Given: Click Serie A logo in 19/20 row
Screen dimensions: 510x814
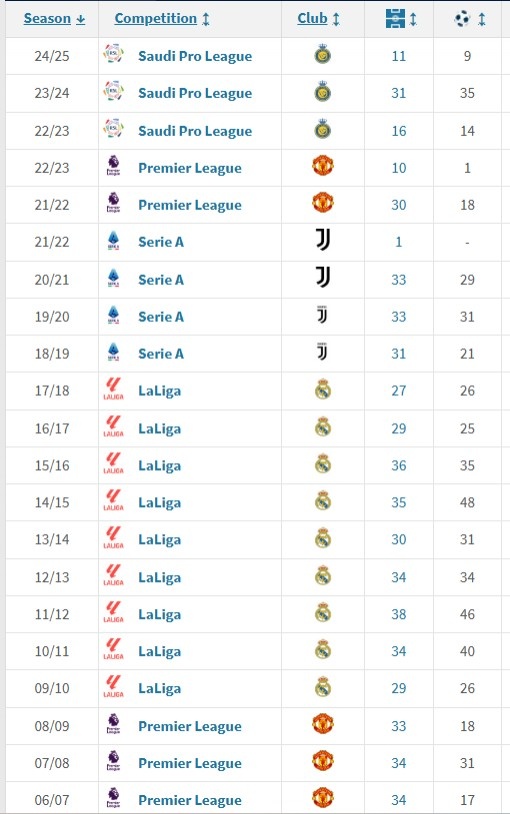Looking at the screenshot, I should pyautogui.click(x=113, y=316).
